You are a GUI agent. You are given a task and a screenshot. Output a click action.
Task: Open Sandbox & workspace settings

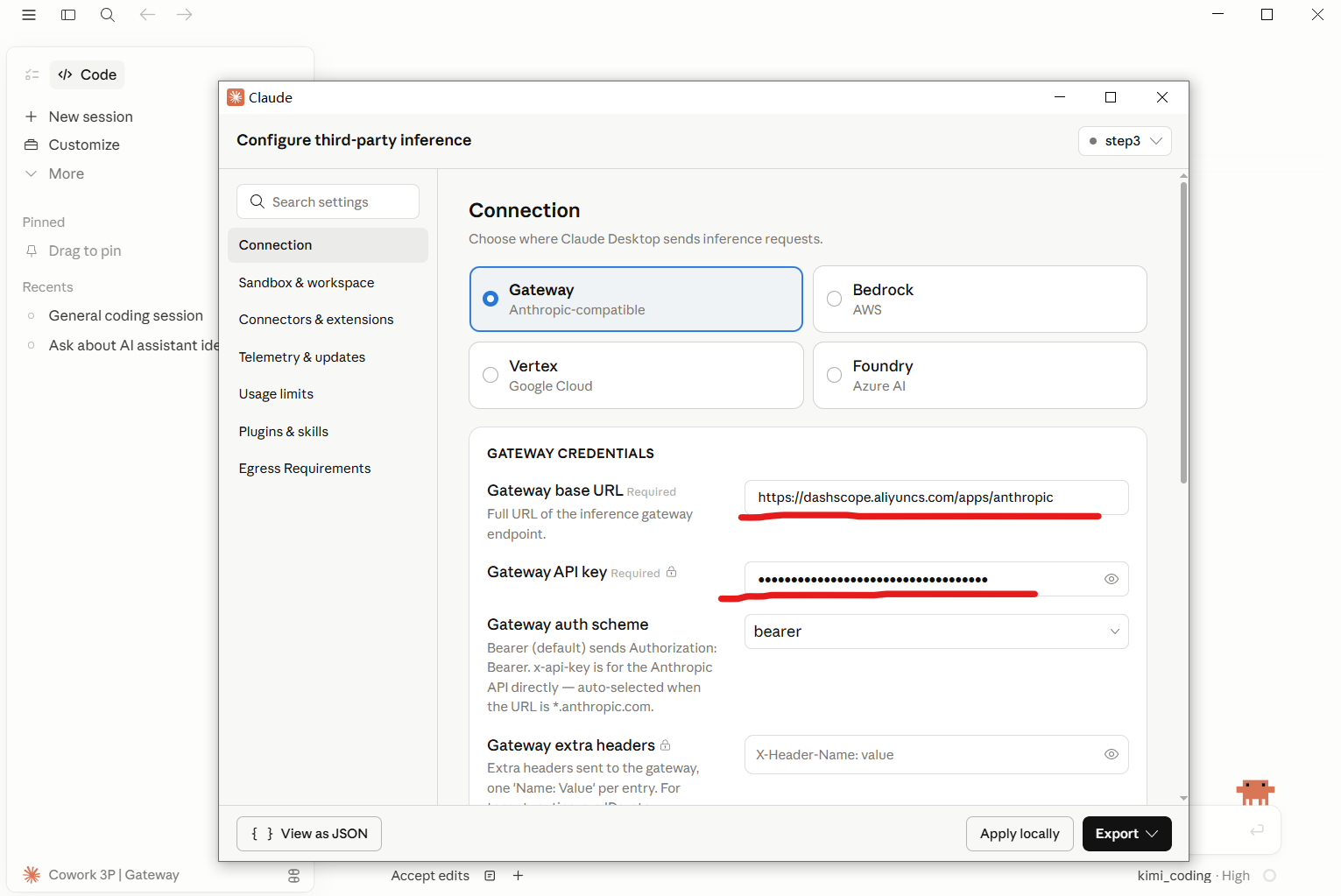307,283
